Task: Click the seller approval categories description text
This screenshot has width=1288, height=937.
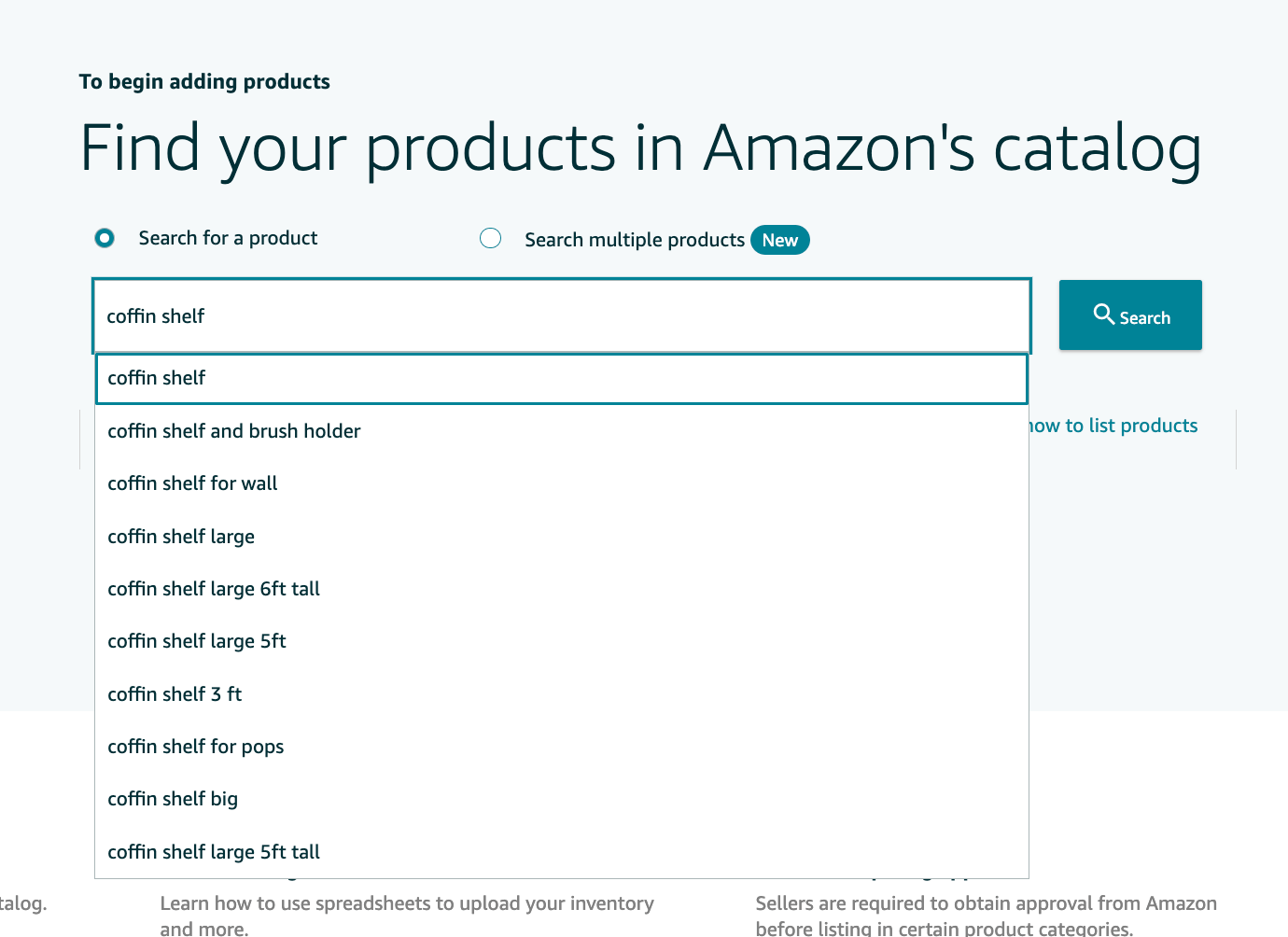Action: tap(987, 915)
